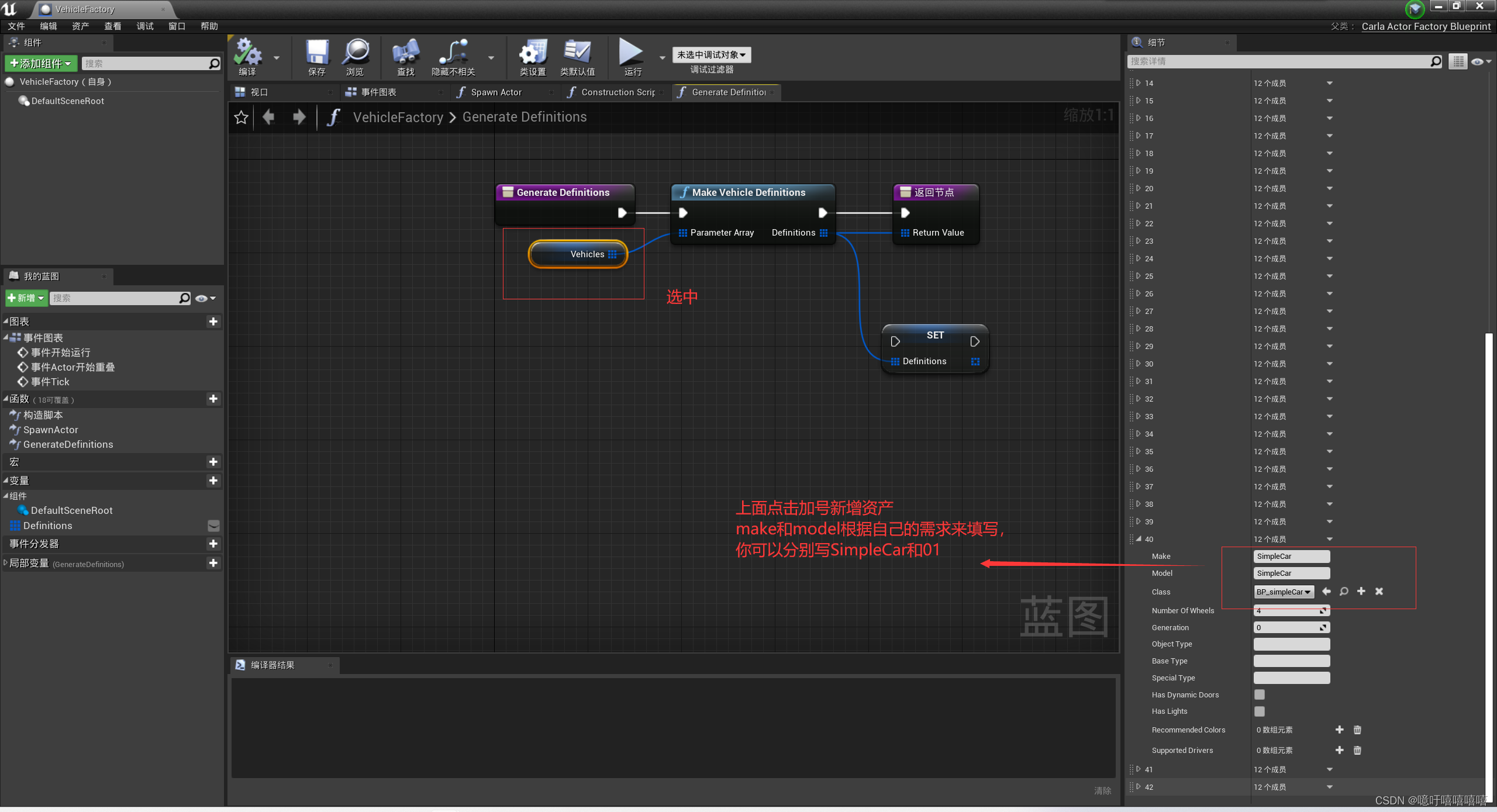Viewport: 1497px width, 812px height.
Task: Toggle Has Lights checkbox
Action: [1260, 711]
